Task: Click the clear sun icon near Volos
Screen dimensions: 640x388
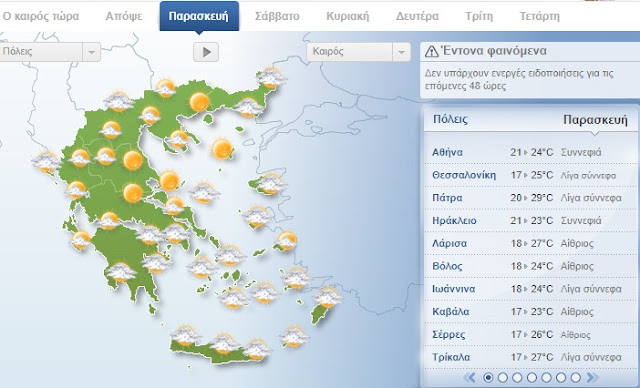Action: click(169, 180)
